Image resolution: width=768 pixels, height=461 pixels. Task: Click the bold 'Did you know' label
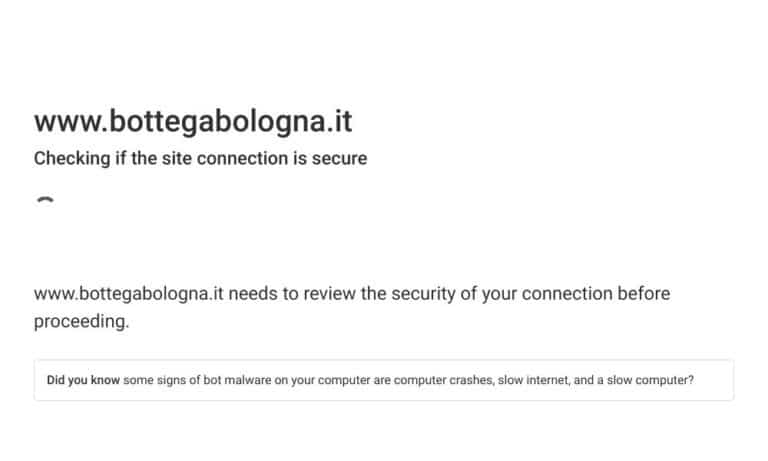tap(83, 380)
